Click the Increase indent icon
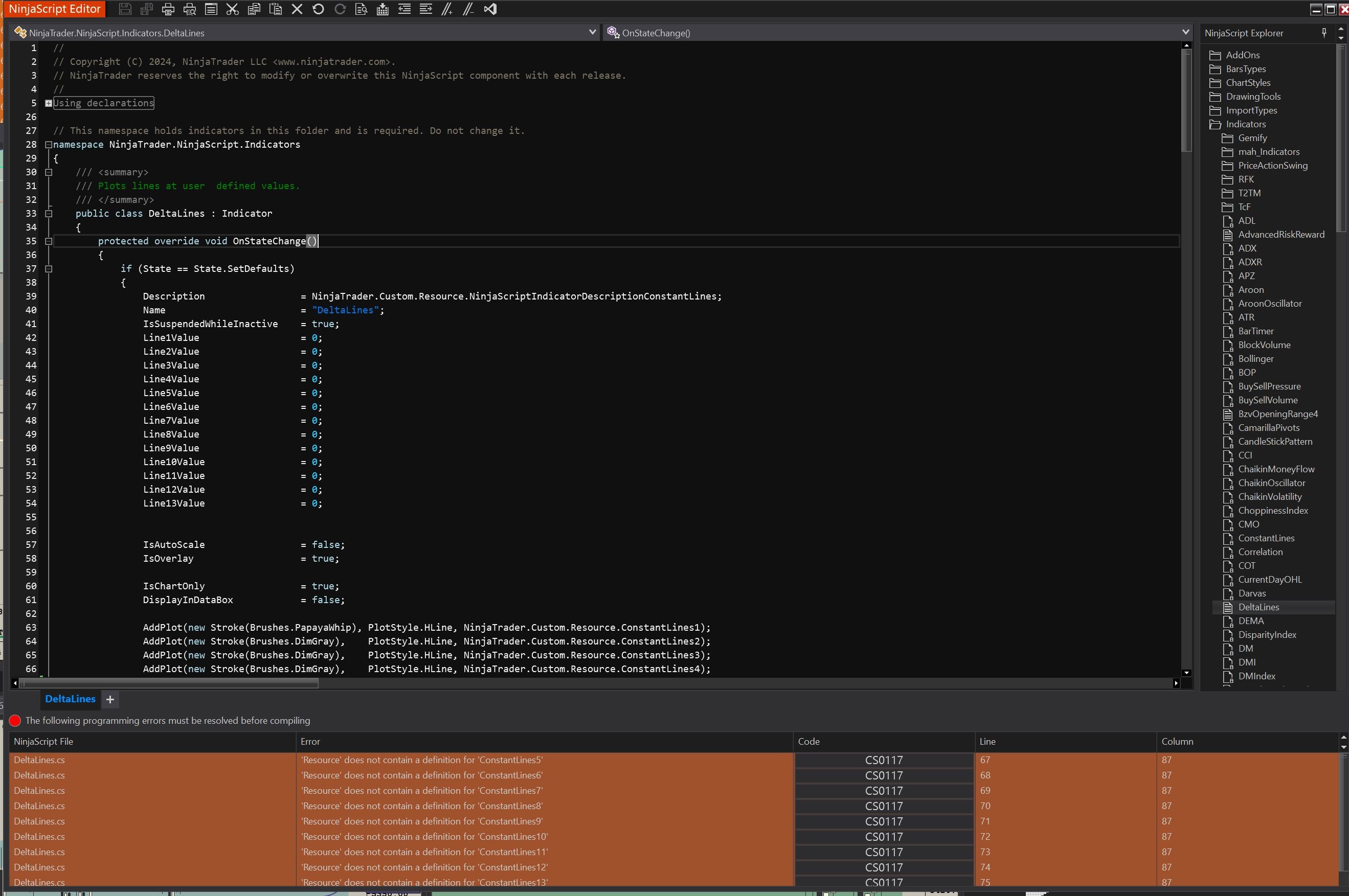Screen dimensions: 1349x896 [426, 9]
